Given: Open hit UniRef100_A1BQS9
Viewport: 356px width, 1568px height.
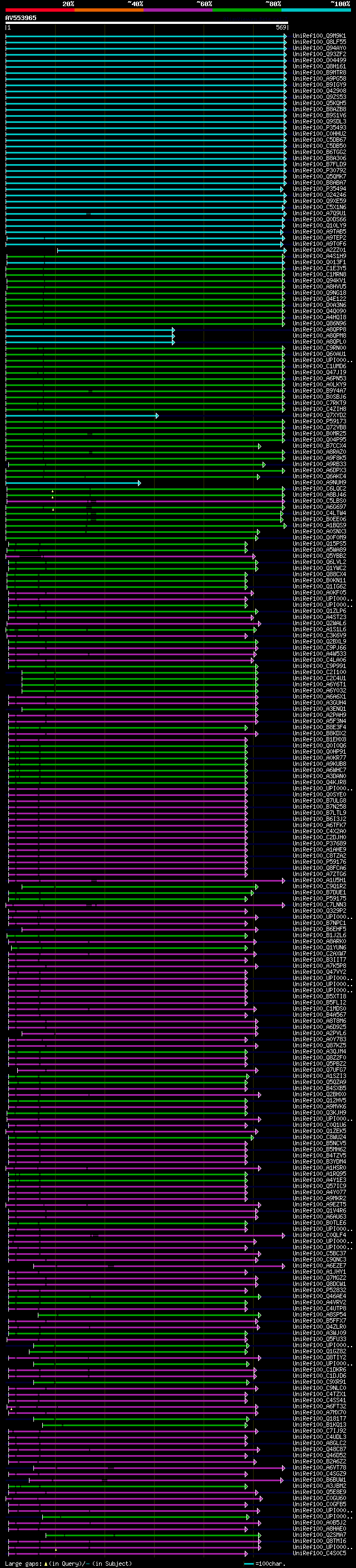Looking at the screenshot, I should coord(319,525).
